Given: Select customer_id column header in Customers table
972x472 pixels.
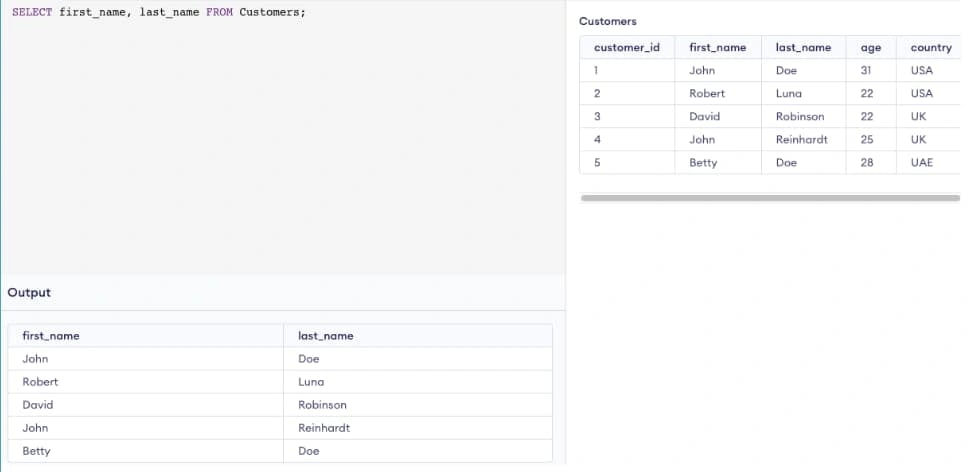Looking at the screenshot, I should pos(626,47).
